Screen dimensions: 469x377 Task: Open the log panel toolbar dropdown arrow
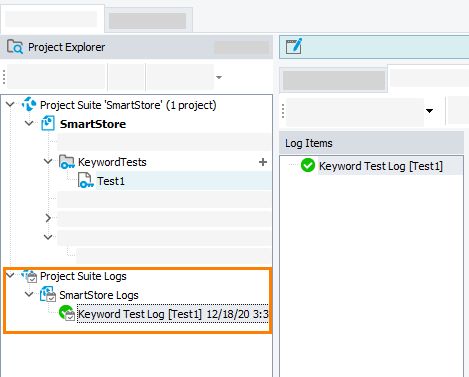[x=429, y=111]
